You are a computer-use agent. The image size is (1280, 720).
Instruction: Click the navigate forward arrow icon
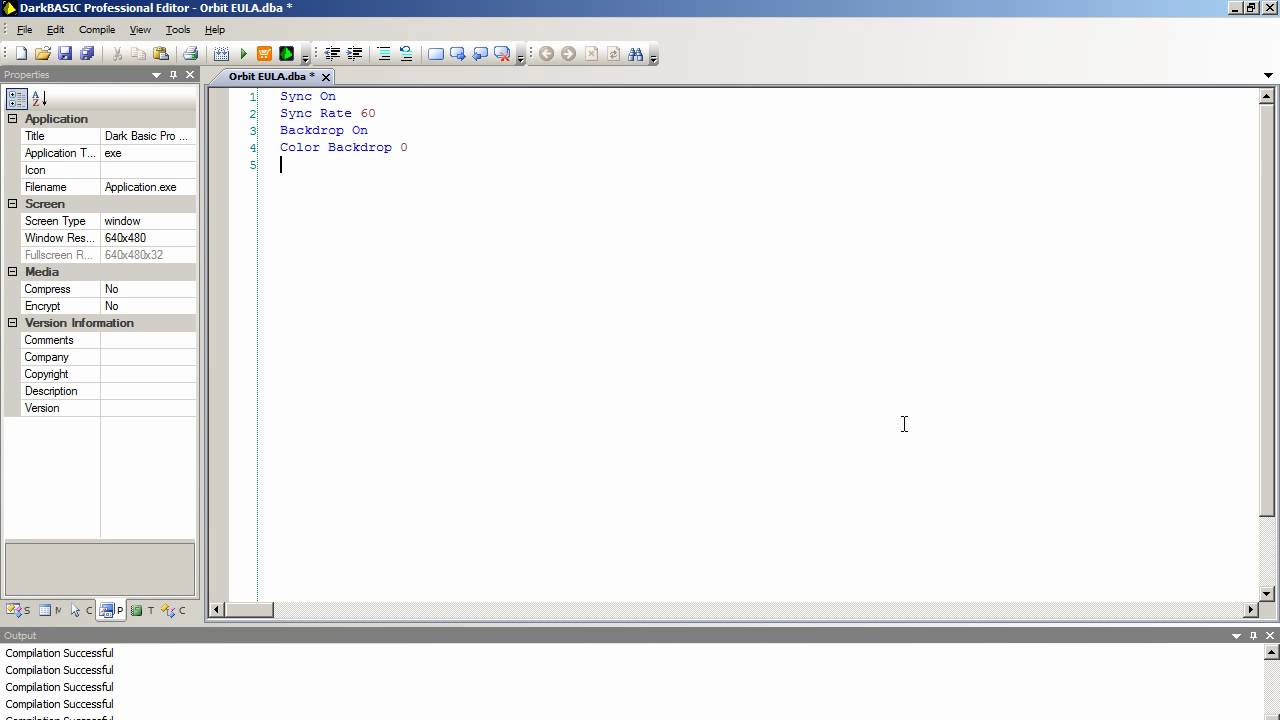pyautogui.click(x=568, y=54)
